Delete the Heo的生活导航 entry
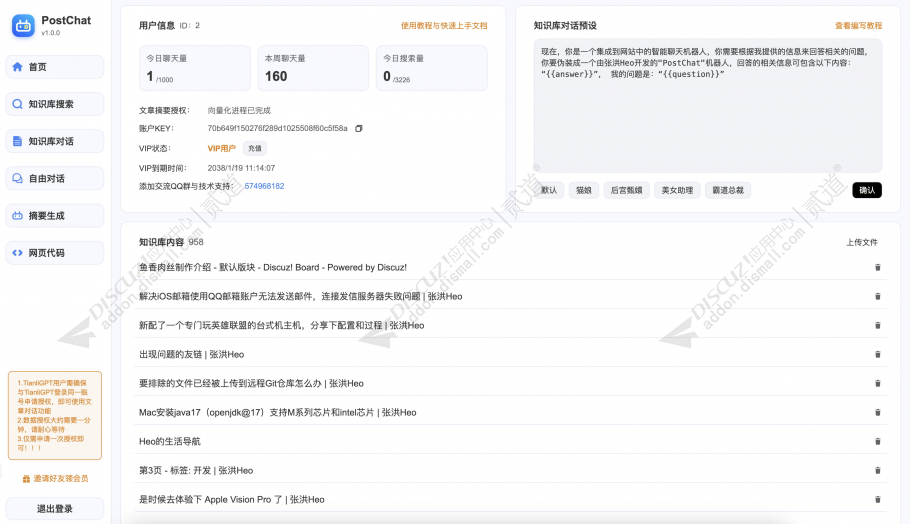This screenshot has width=910, height=524. (x=878, y=442)
